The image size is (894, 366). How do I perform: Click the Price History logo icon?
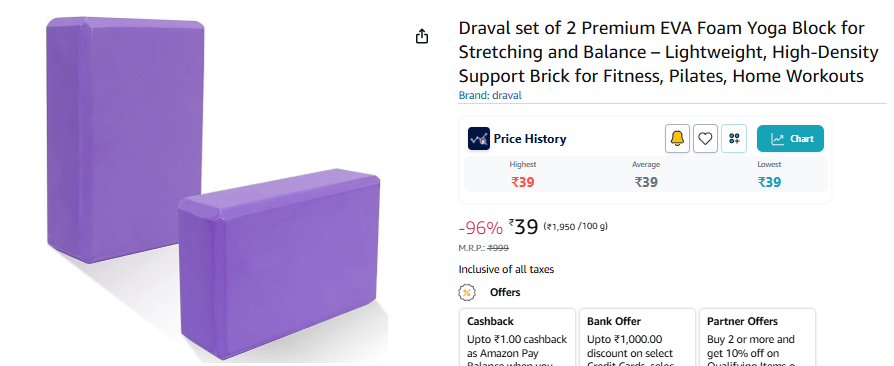pyautogui.click(x=479, y=139)
